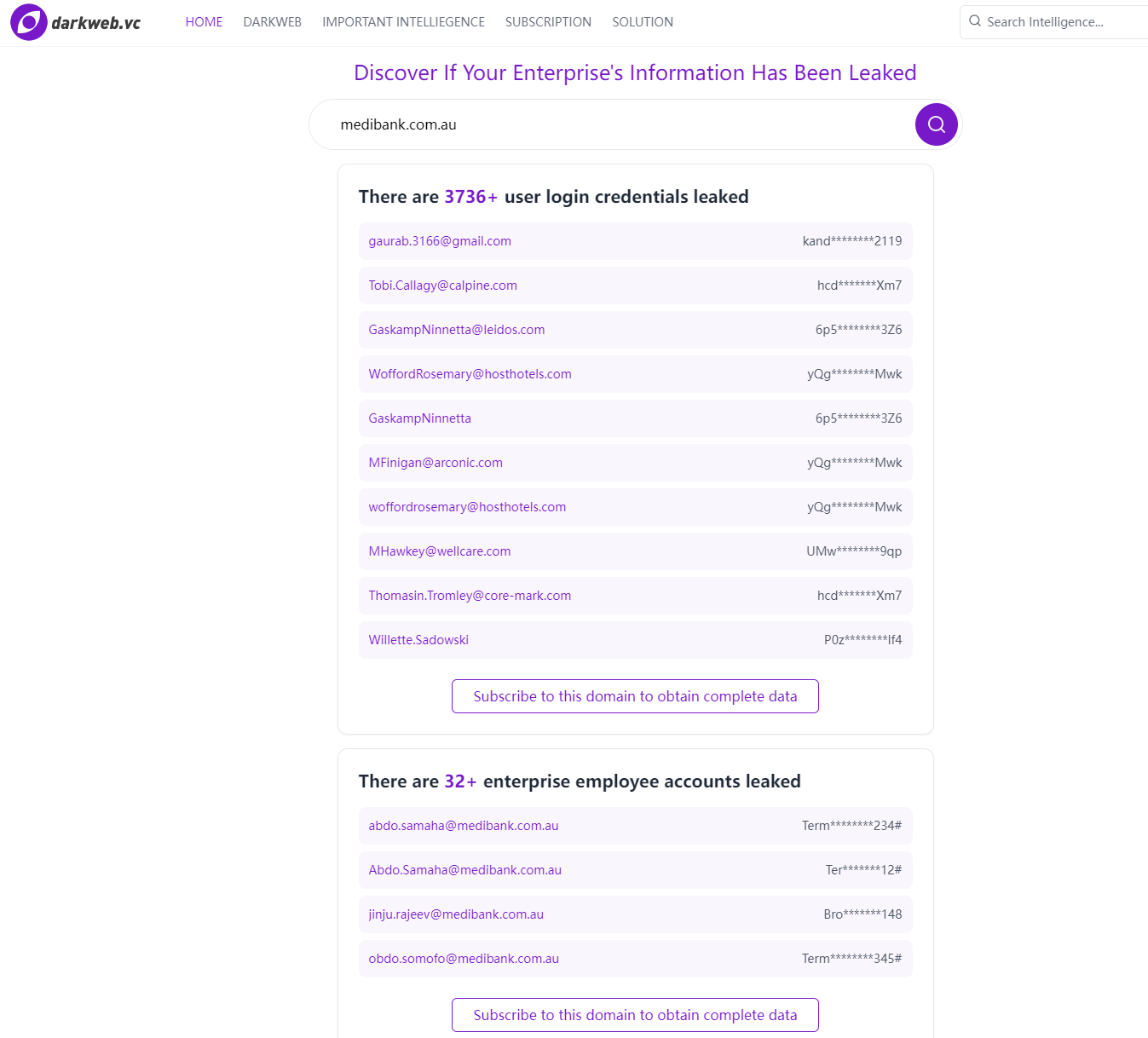The width and height of the screenshot is (1148, 1038).
Task: Select the GaskampNinnetta username-only entry
Action: tap(635, 418)
